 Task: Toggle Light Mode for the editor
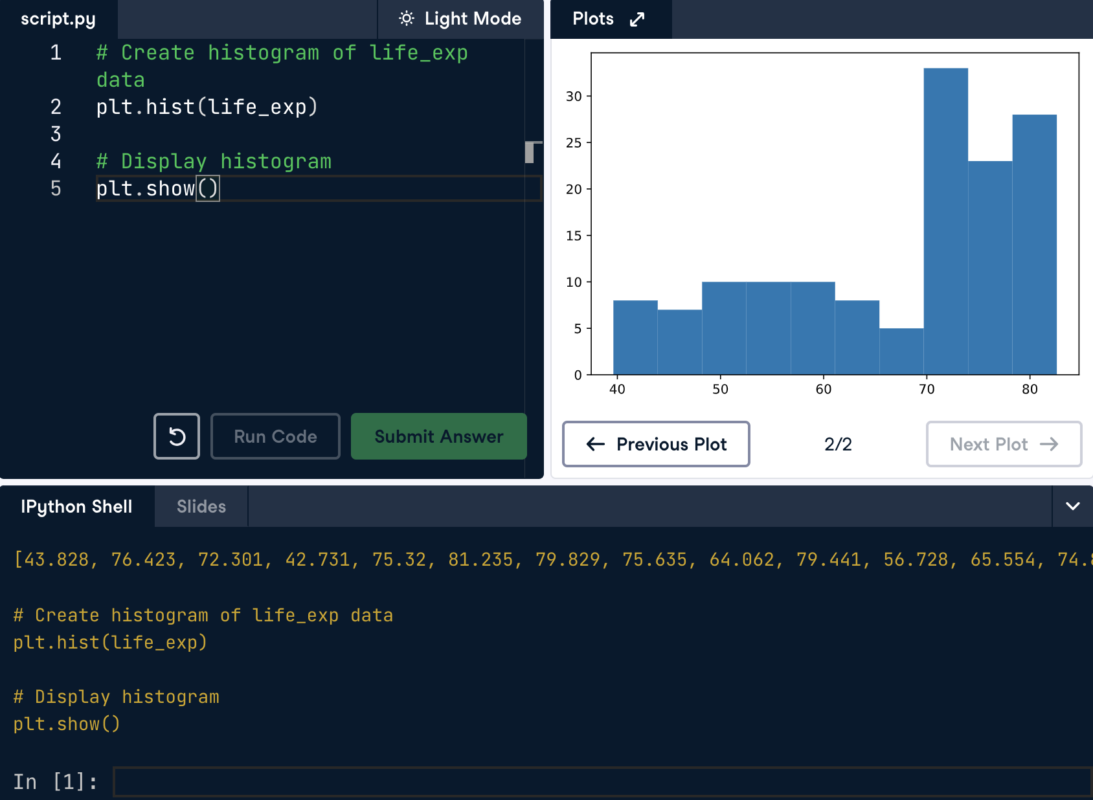pos(460,19)
